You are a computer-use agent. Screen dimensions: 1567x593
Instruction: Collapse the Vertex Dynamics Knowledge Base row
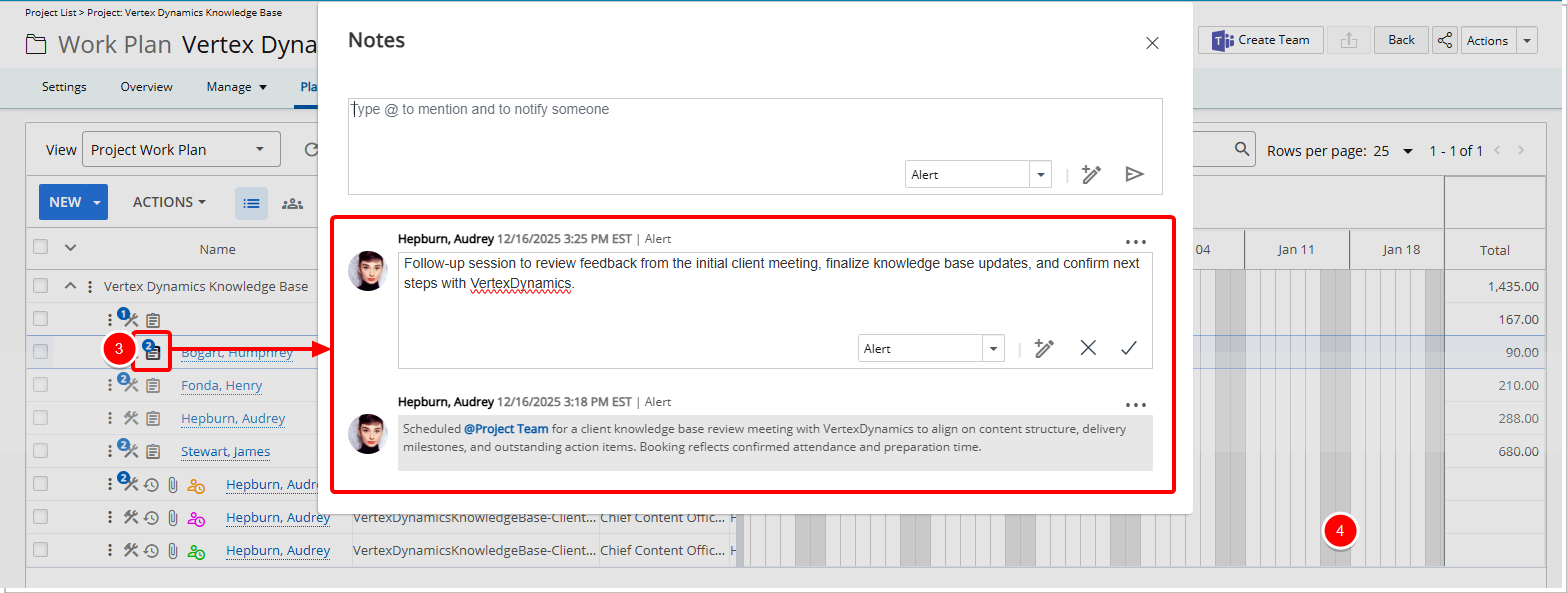click(70, 286)
